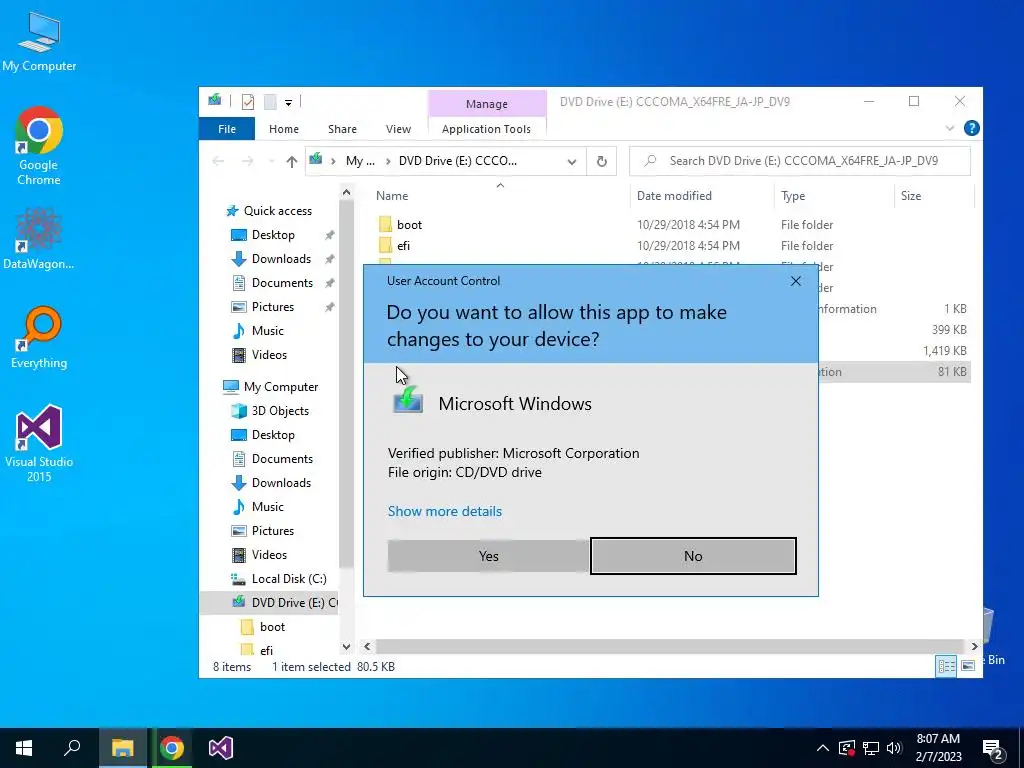Switch to the View ribbon tab

398,129
